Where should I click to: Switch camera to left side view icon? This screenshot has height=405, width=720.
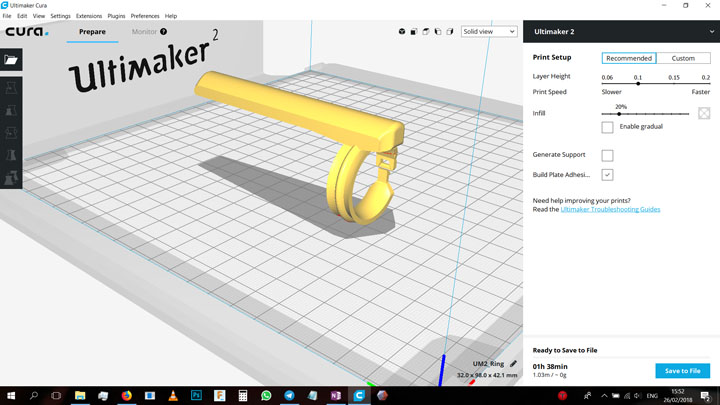coord(438,32)
